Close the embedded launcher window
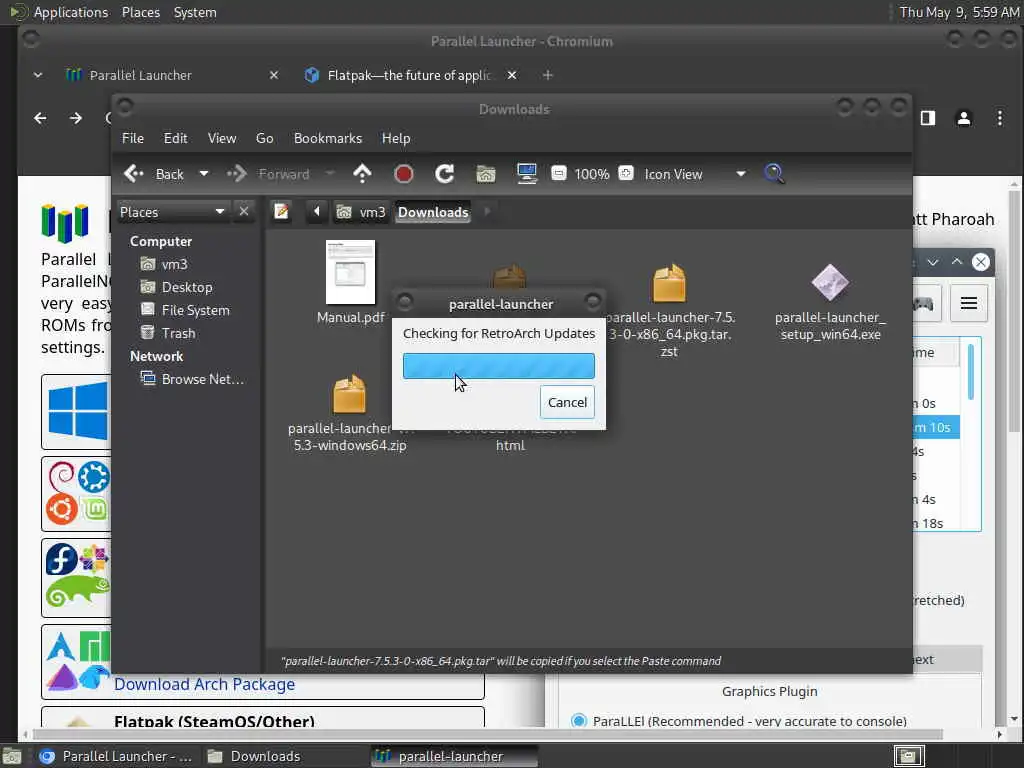 tap(980, 262)
